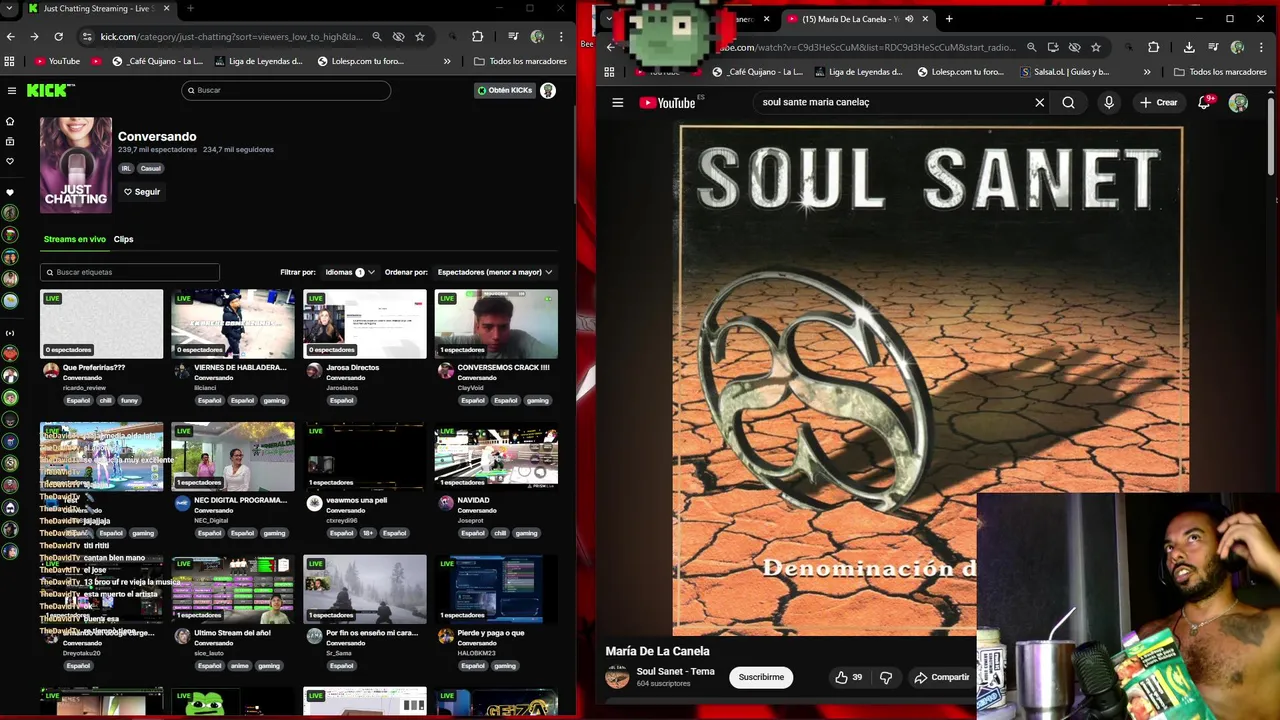Open Todos los marcadores folder in Kick window
The width and height of the screenshot is (1280, 720).
(x=520, y=61)
